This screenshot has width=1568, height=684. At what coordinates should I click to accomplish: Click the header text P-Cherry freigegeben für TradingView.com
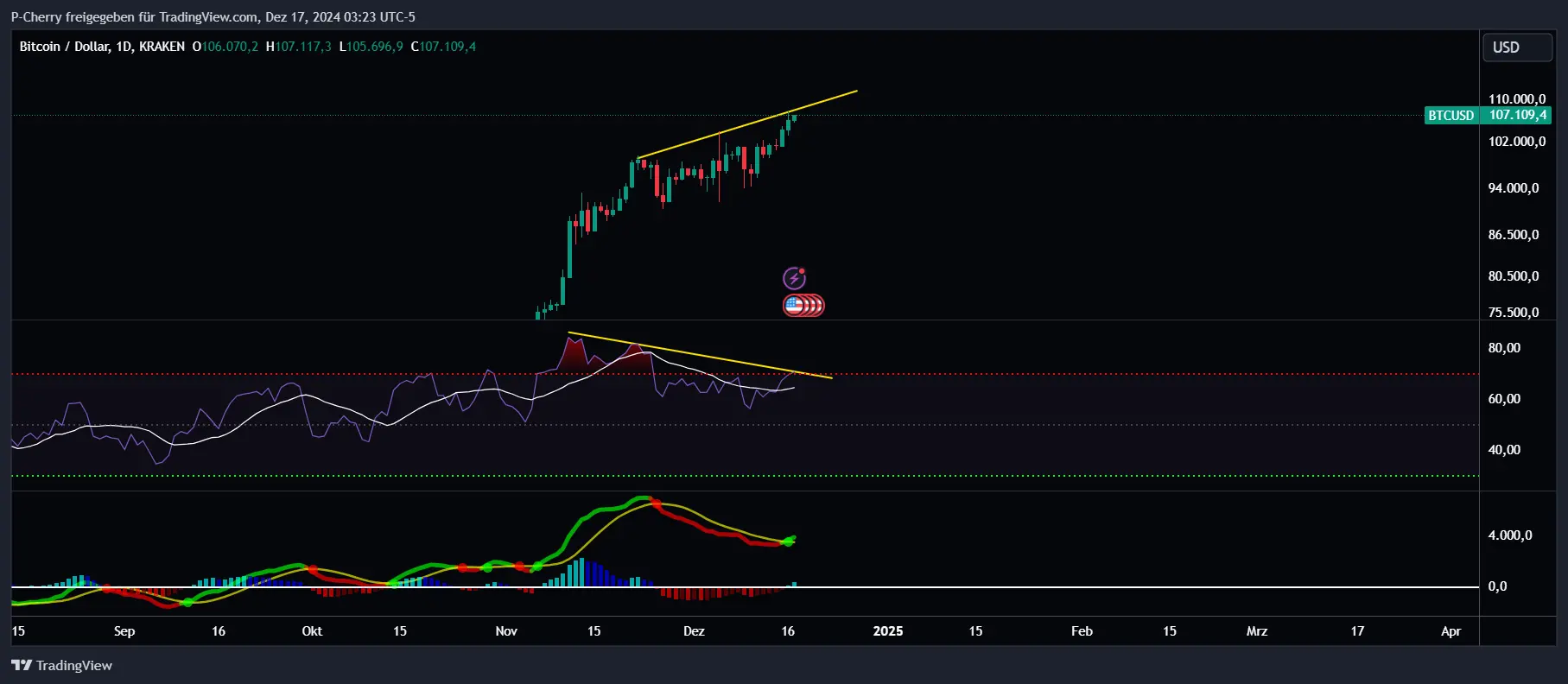134,16
